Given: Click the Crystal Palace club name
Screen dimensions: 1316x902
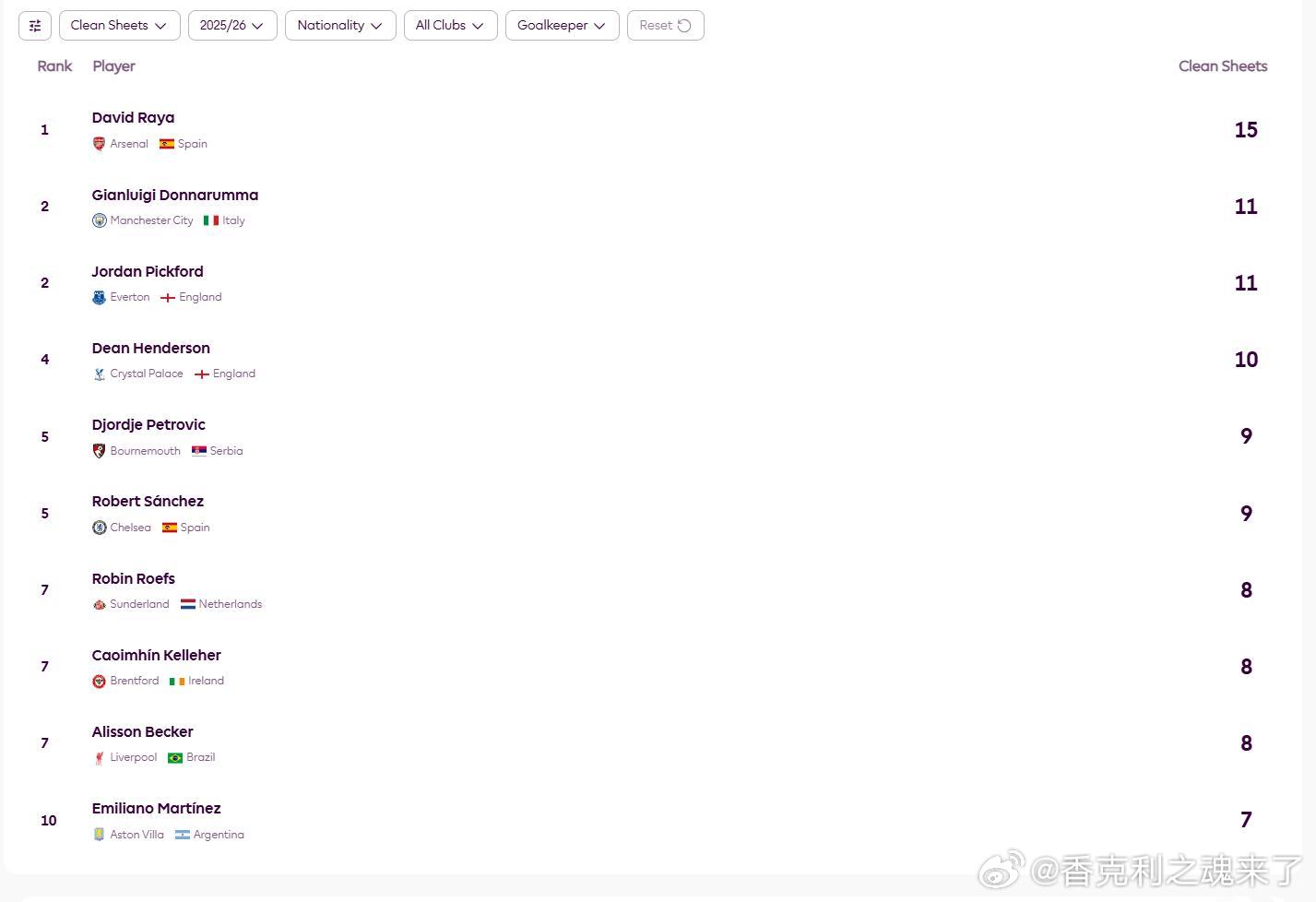Looking at the screenshot, I should tap(147, 374).
